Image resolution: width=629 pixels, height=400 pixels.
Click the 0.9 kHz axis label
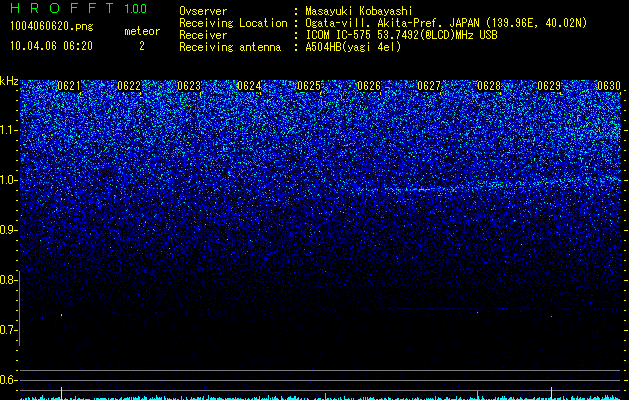(x=8, y=230)
